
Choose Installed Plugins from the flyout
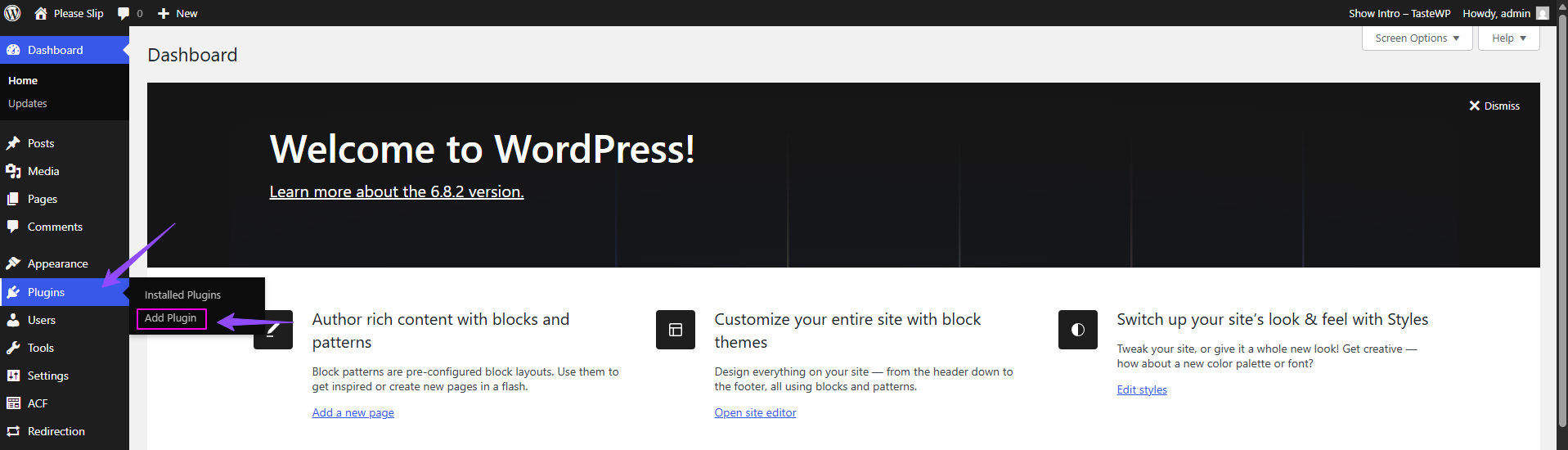pyautogui.click(x=182, y=295)
